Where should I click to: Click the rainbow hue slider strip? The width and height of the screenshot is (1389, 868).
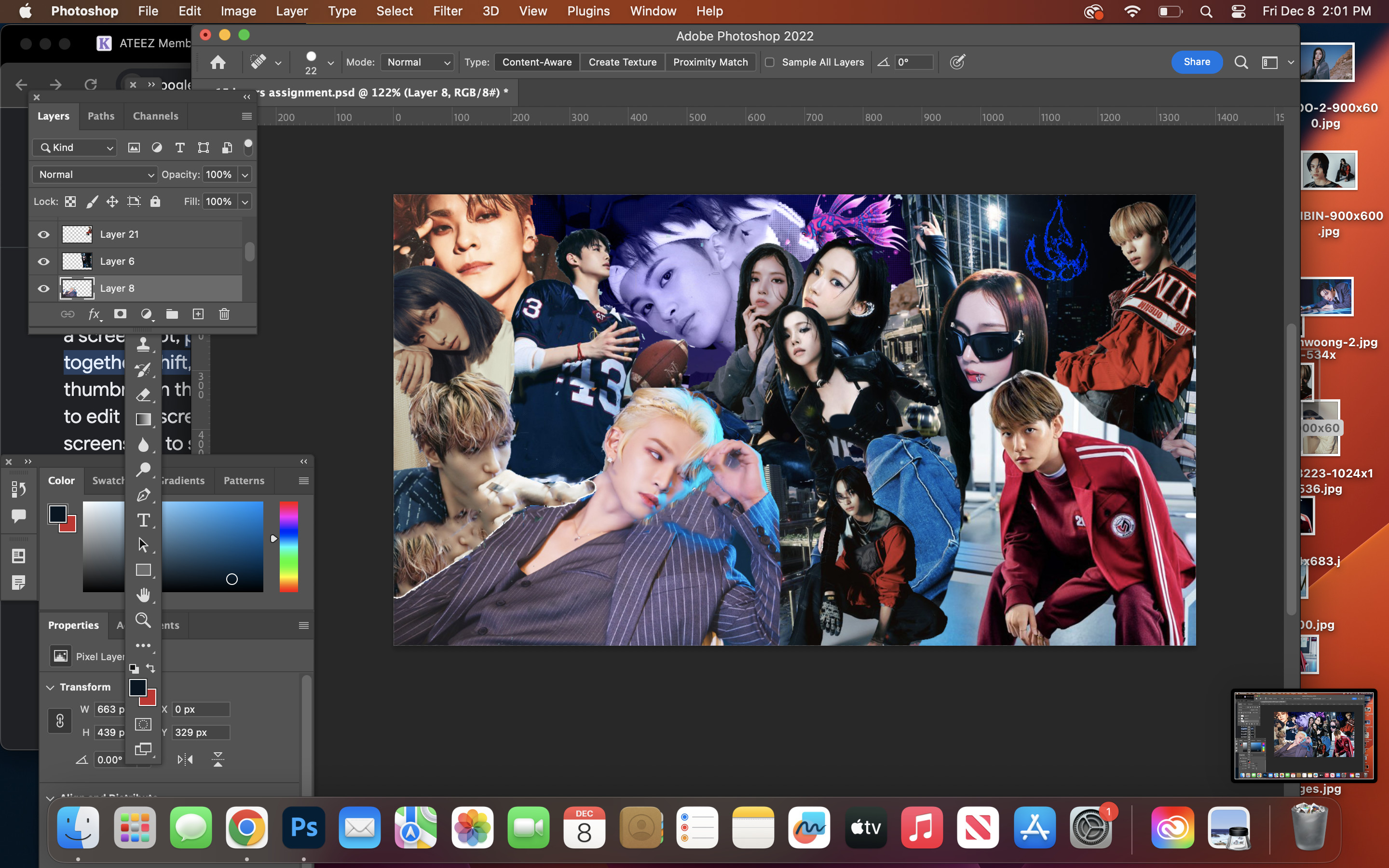click(x=289, y=546)
